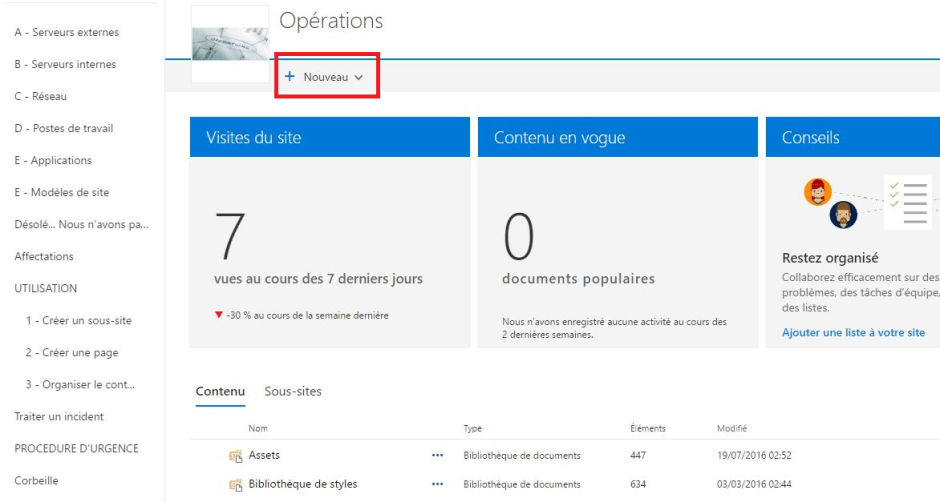Sort list by the Modifié column header
The width and height of the screenshot is (940, 502).
[732, 429]
